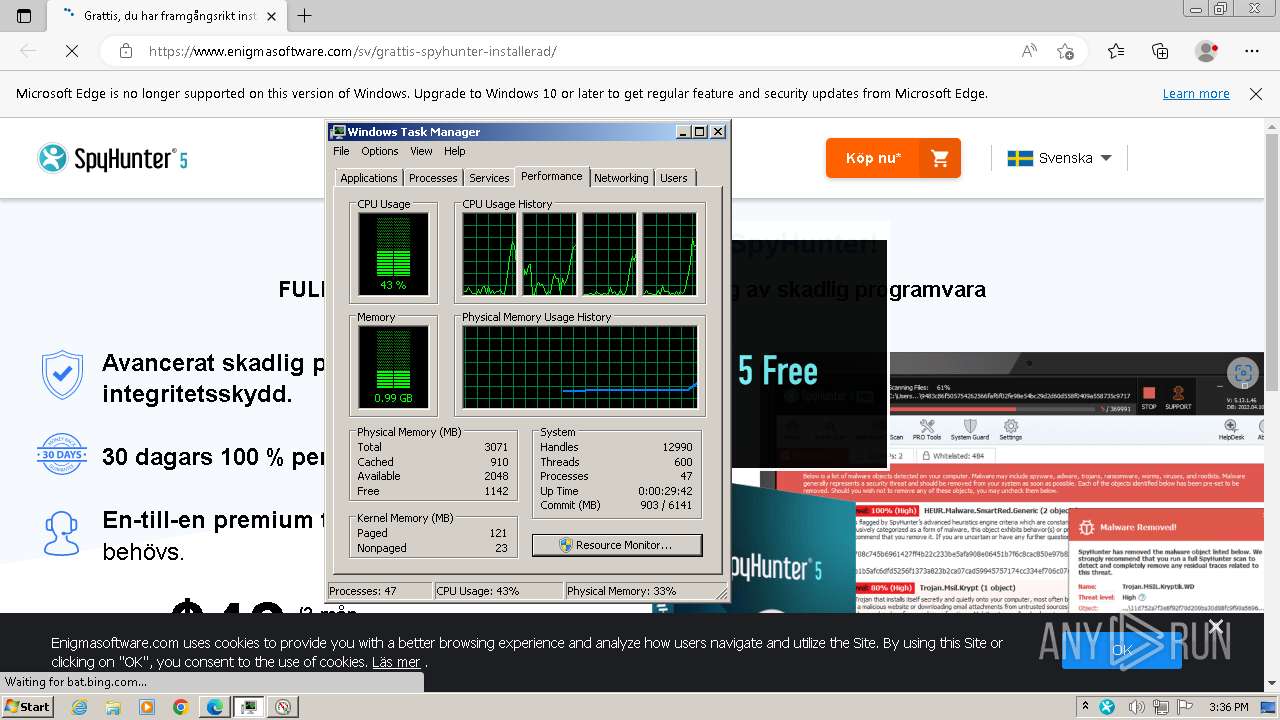Follow the Learn more link

[x=1196, y=94]
